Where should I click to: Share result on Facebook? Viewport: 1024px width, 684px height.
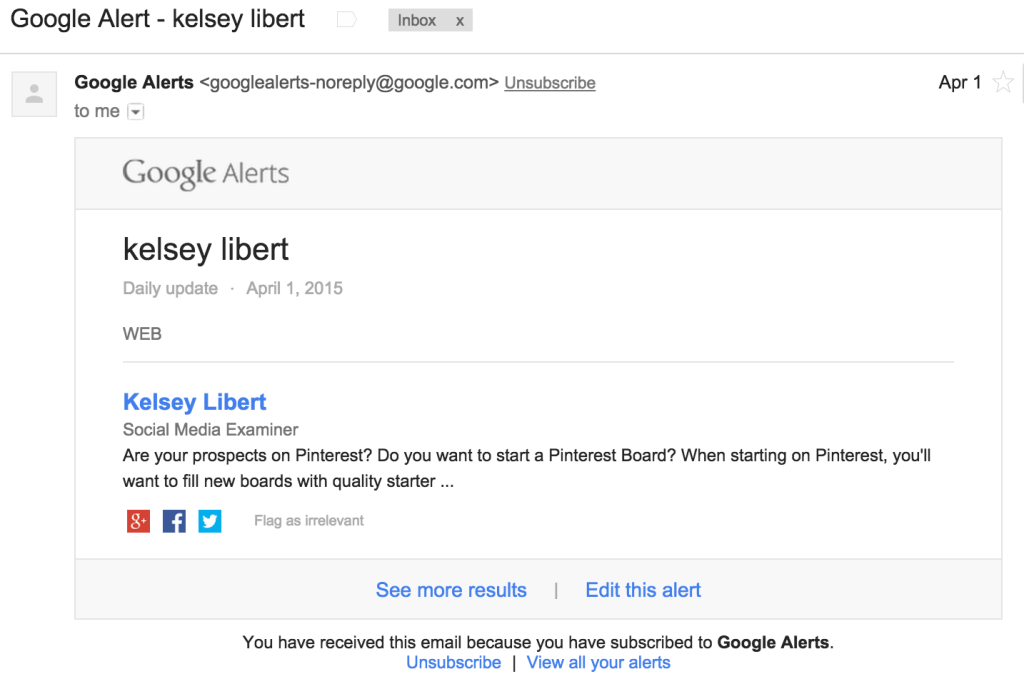click(x=174, y=521)
